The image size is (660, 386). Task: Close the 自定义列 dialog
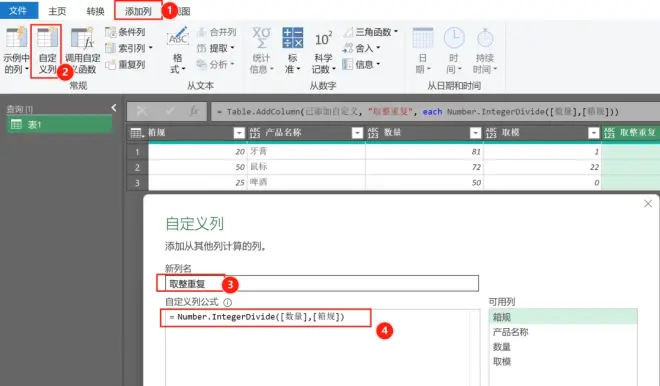pos(648,204)
